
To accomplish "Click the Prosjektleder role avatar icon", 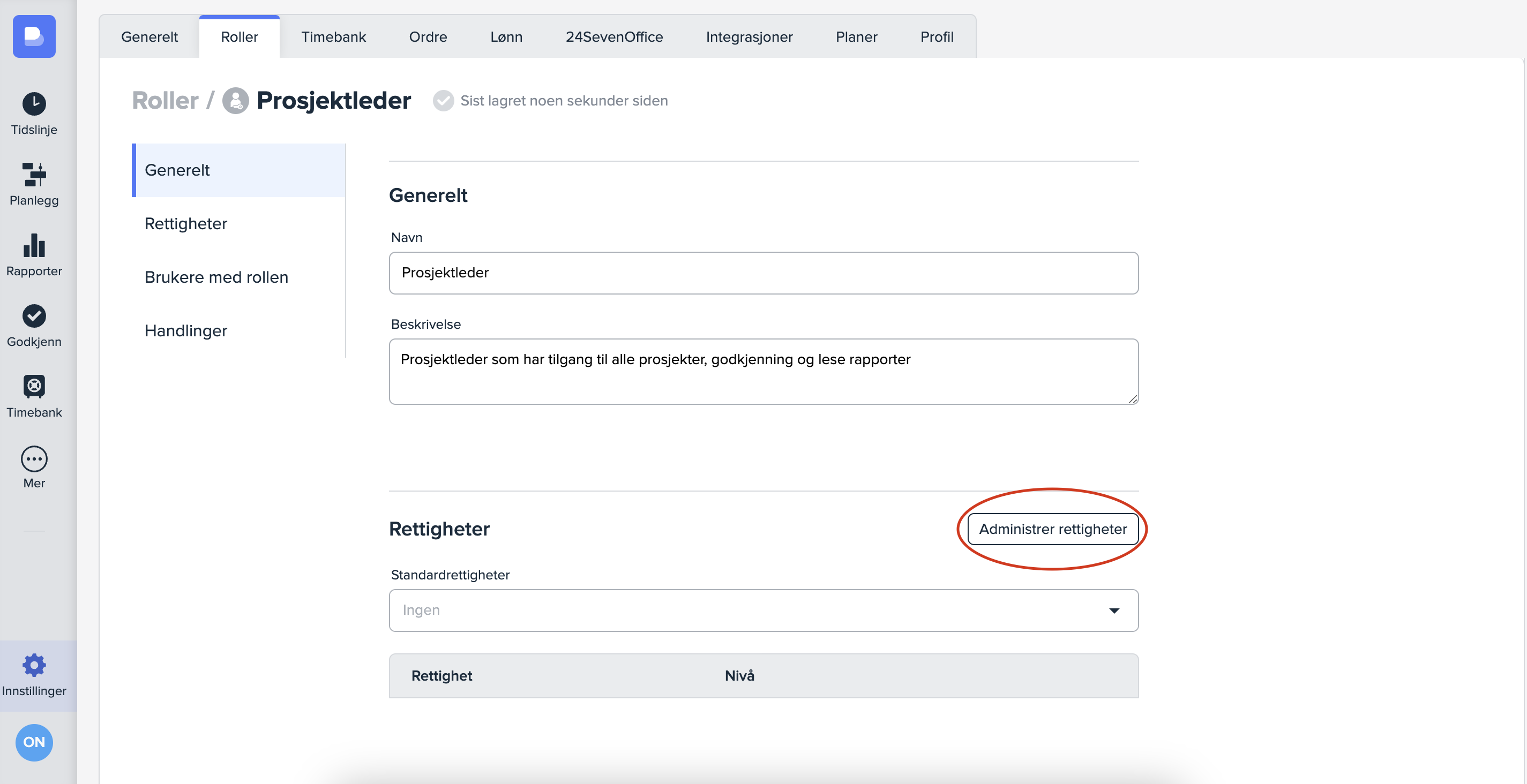I will coord(235,101).
